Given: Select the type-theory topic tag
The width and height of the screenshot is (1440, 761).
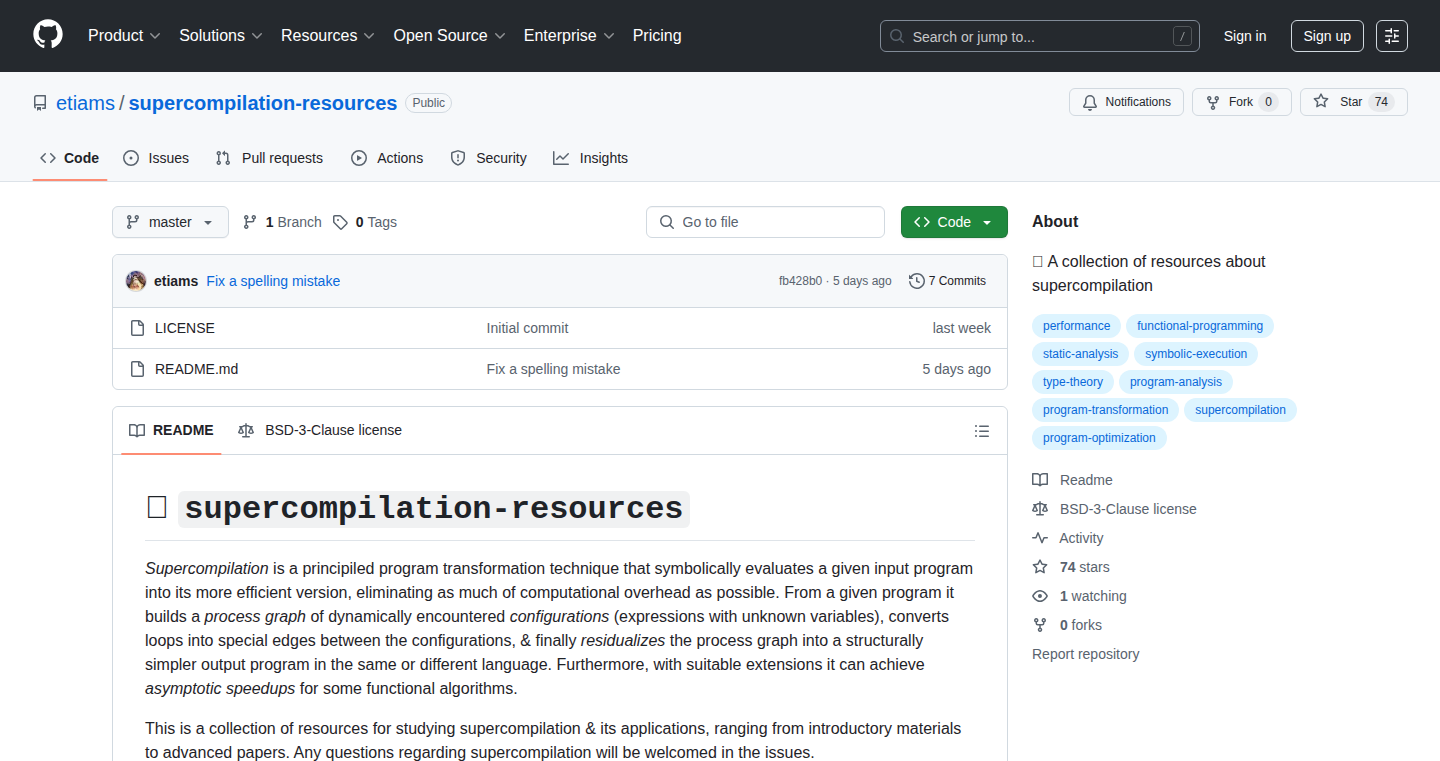Looking at the screenshot, I should click(1073, 382).
